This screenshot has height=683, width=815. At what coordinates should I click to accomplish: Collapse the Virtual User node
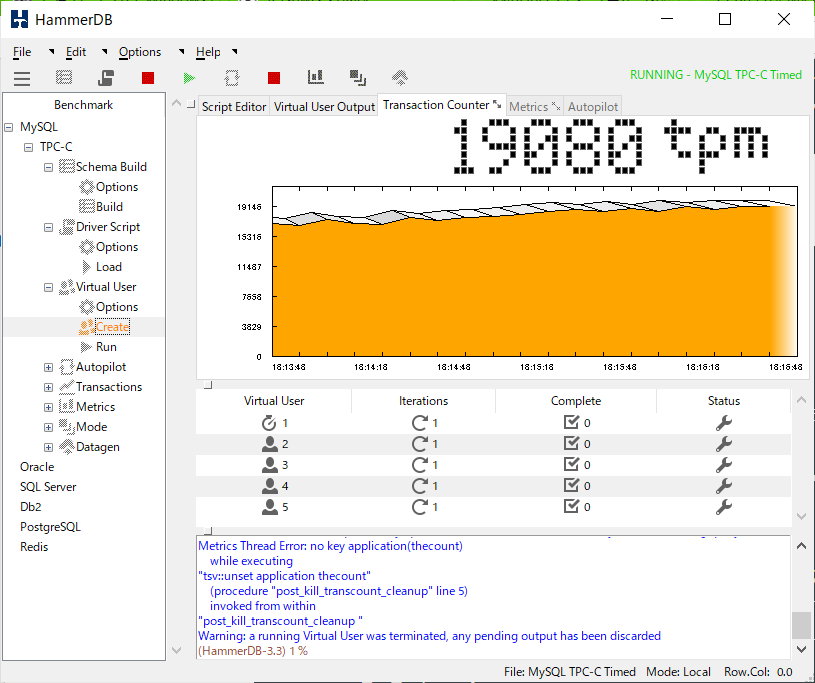pos(48,287)
